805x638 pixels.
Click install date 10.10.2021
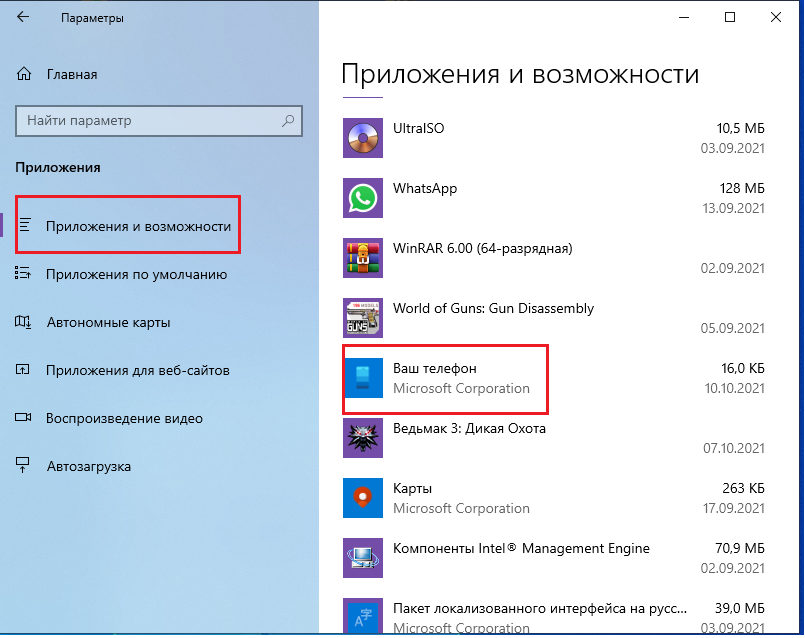(x=734, y=389)
